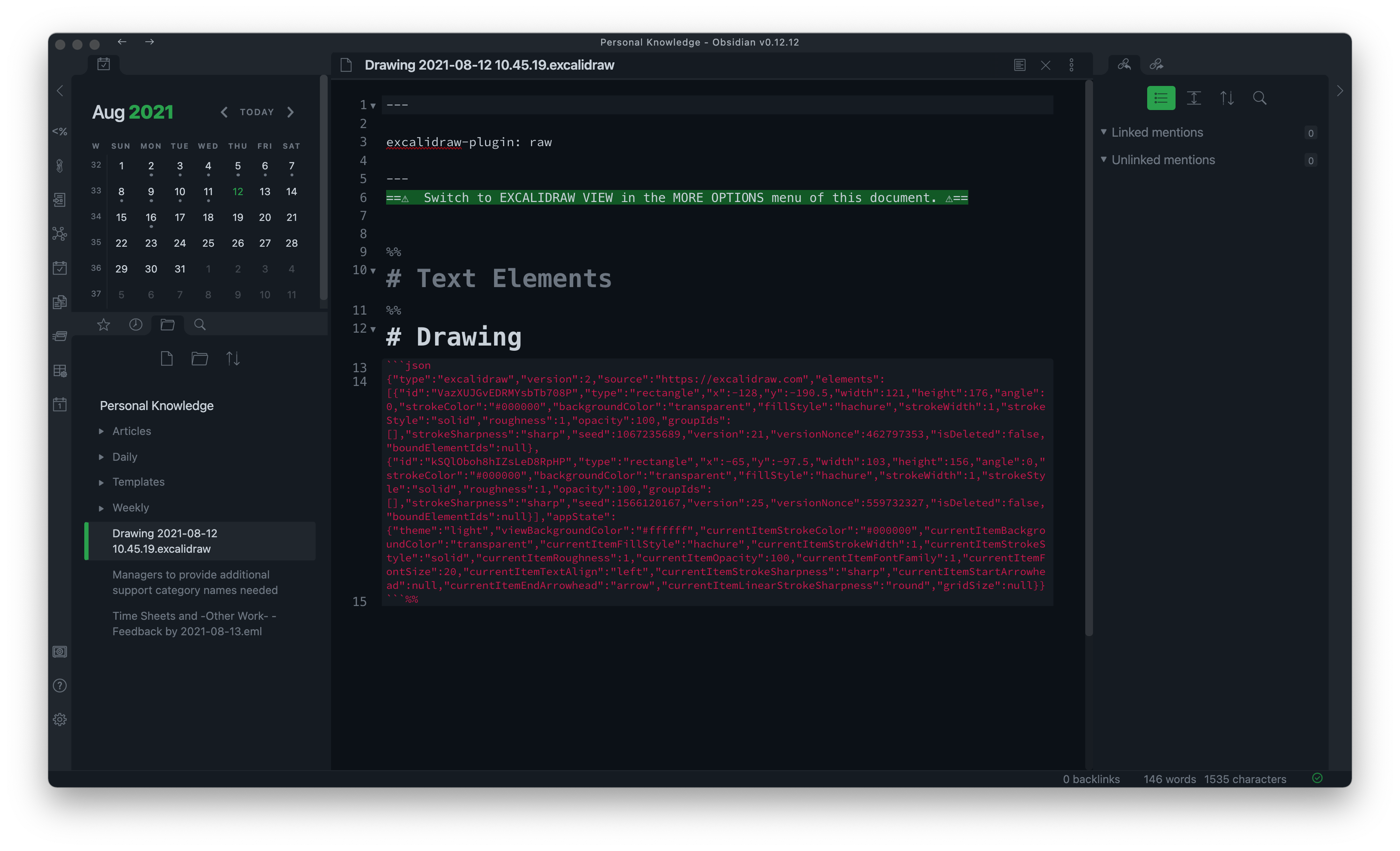Expand the Templates folder
Screen dimensions: 1400x851
[x=101, y=482]
